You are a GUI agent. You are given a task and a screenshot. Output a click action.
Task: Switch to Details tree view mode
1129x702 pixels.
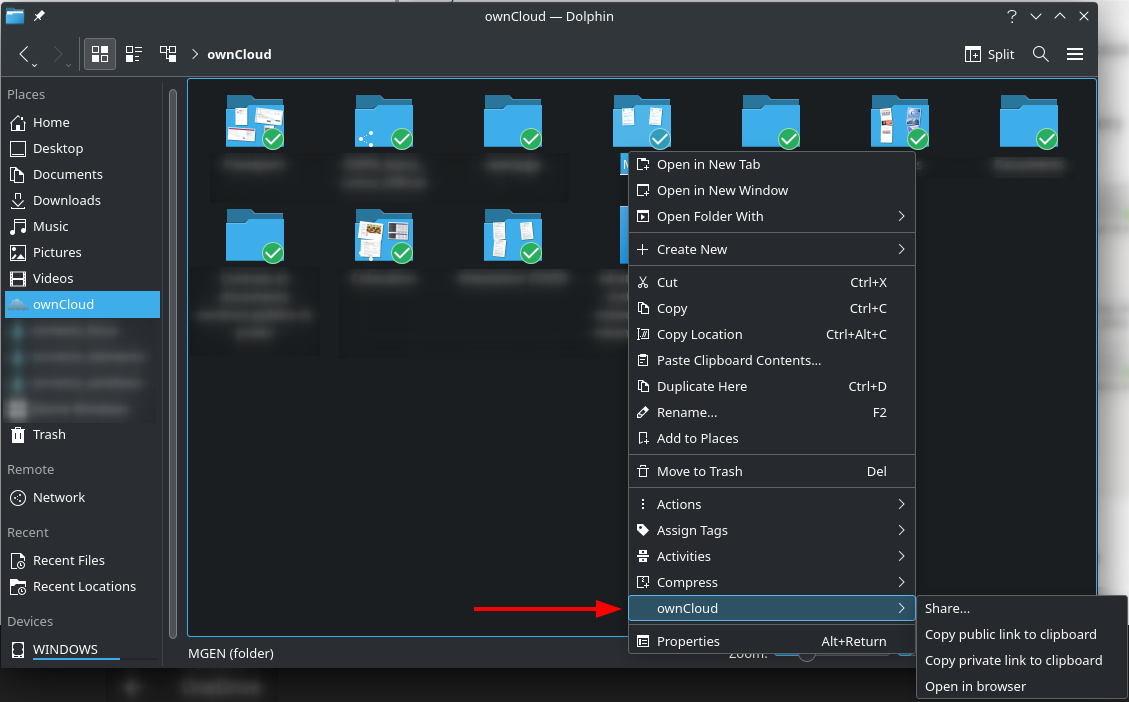(168, 54)
